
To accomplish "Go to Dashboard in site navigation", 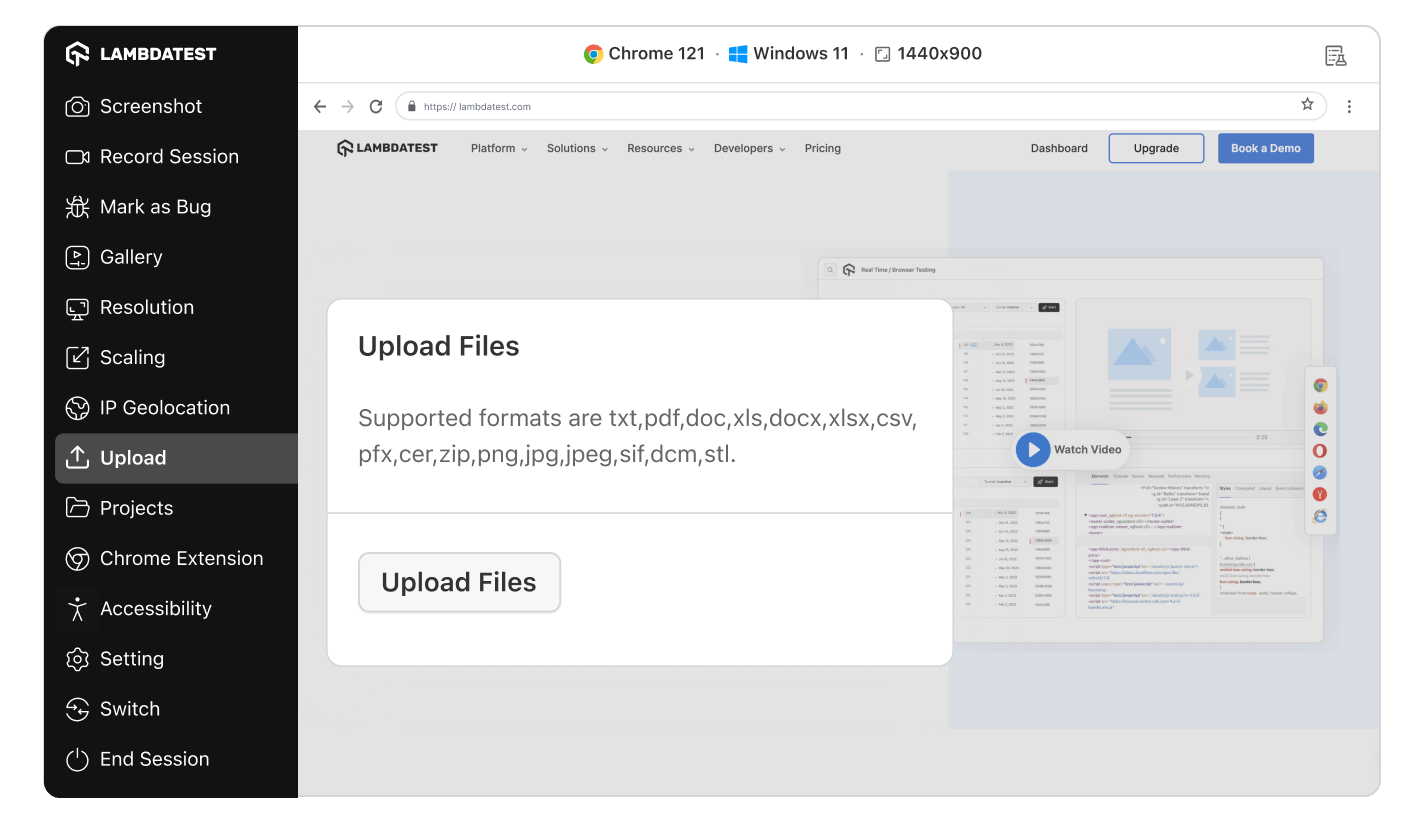I will 1059,148.
